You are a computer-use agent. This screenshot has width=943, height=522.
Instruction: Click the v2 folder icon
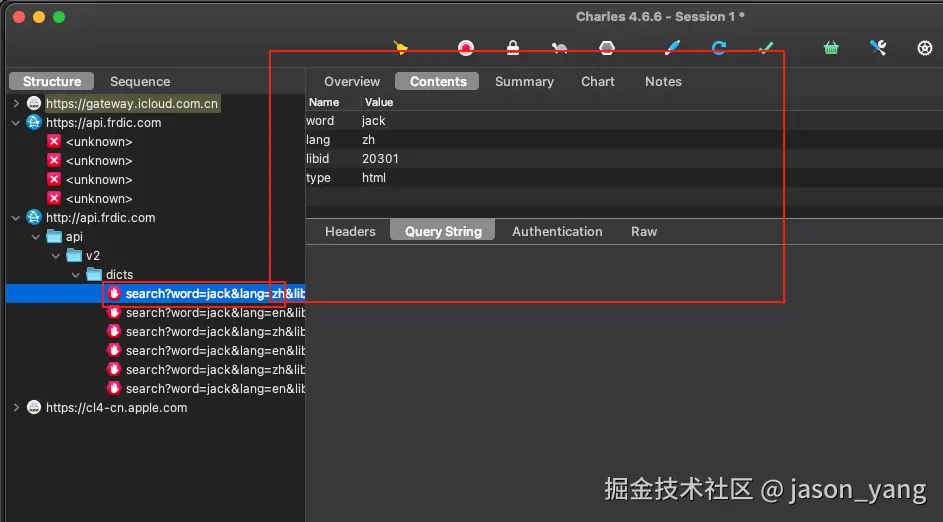(x=74, y=256)
